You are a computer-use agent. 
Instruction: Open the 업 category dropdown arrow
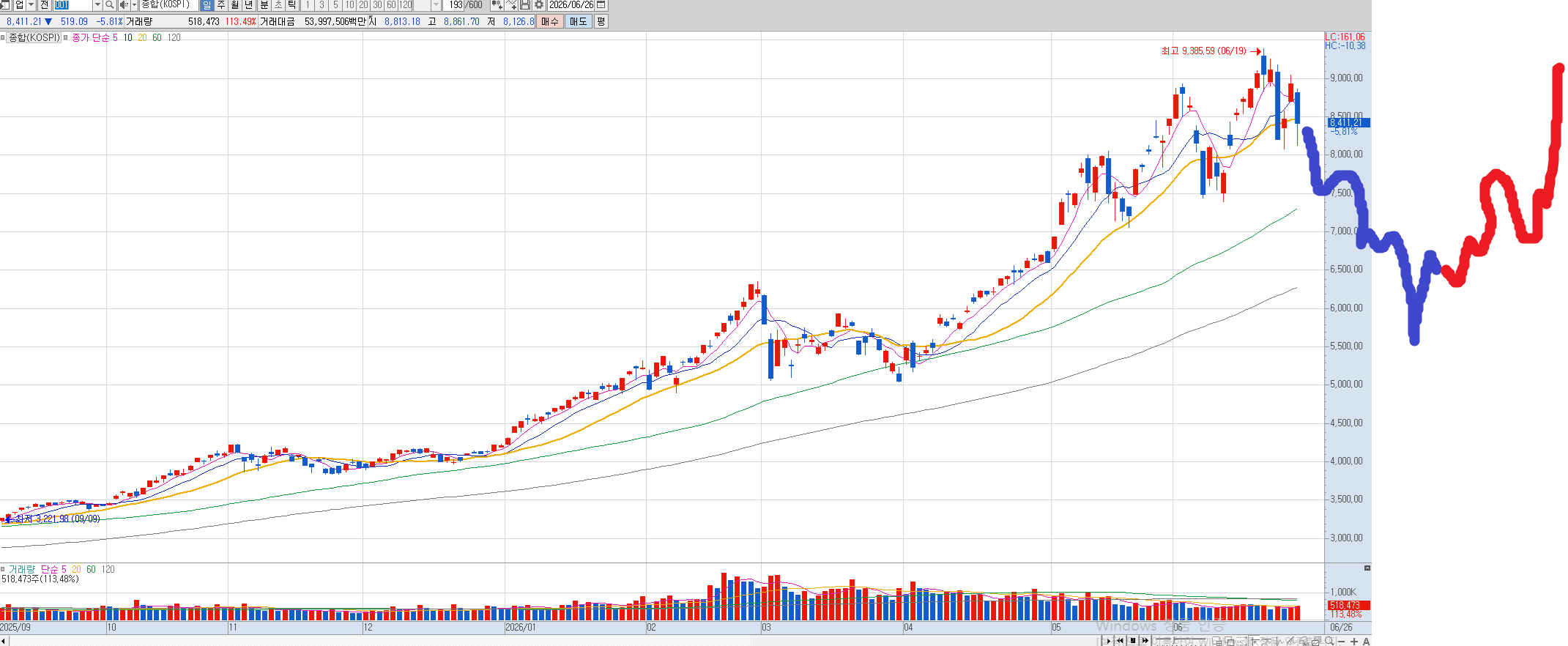[x=31, y=5]
